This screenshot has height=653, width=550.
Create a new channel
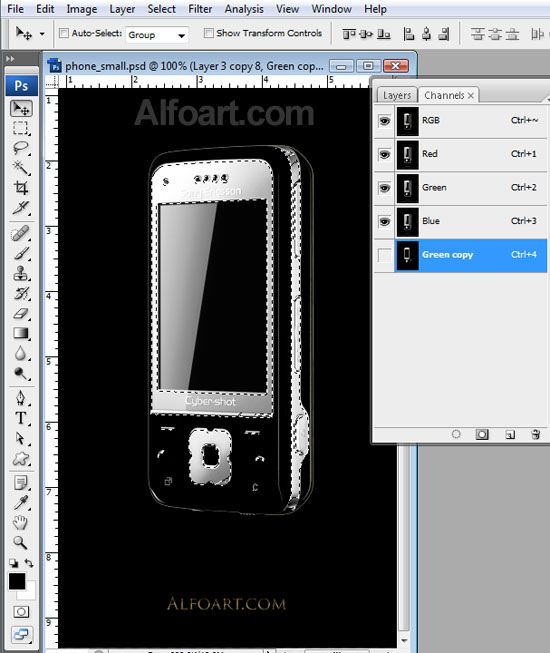pyautogui.click(x=510, y=435)
